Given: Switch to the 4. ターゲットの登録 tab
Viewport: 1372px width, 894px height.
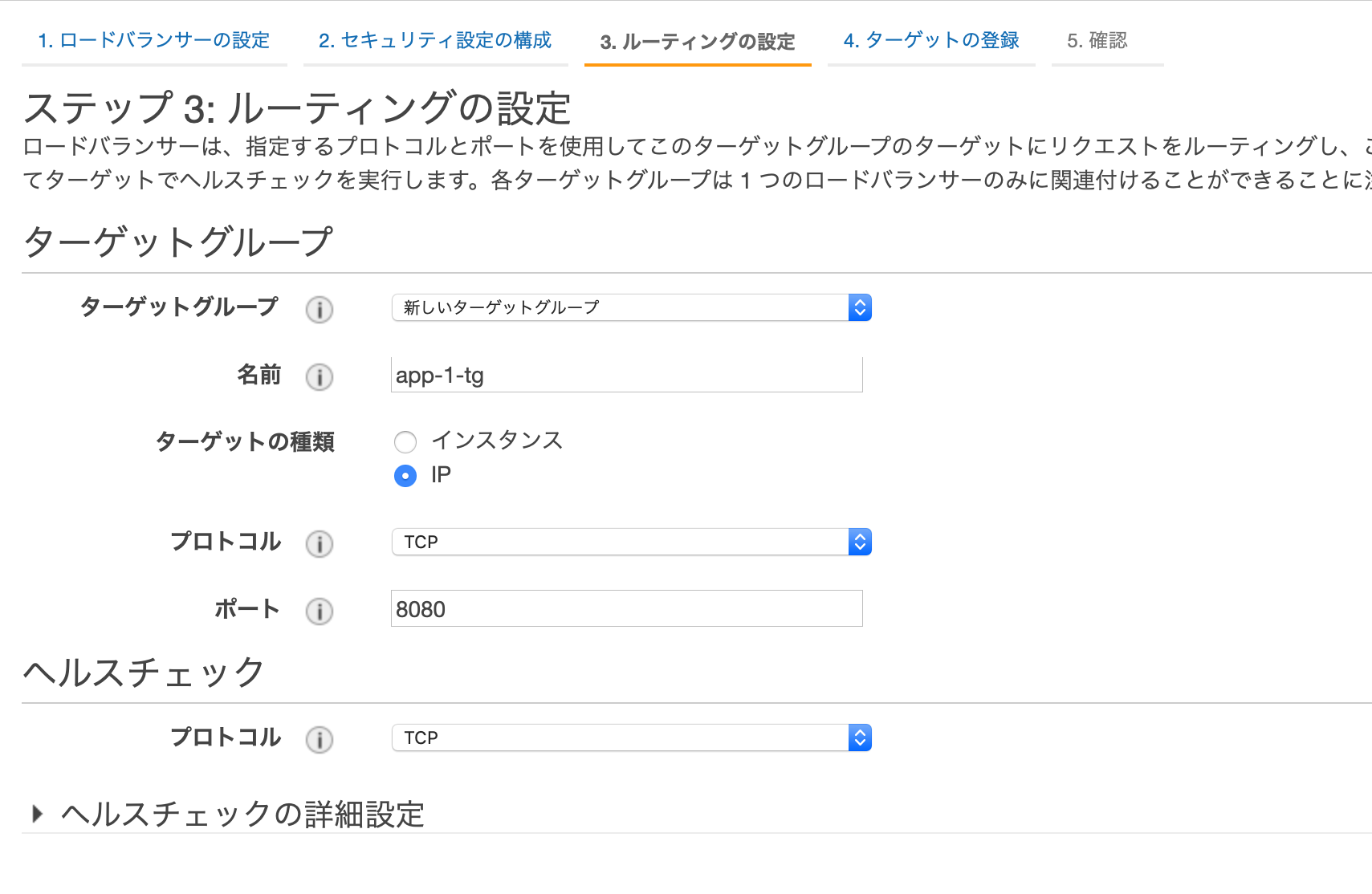Looking at the screenshot, I should point(931,40).
